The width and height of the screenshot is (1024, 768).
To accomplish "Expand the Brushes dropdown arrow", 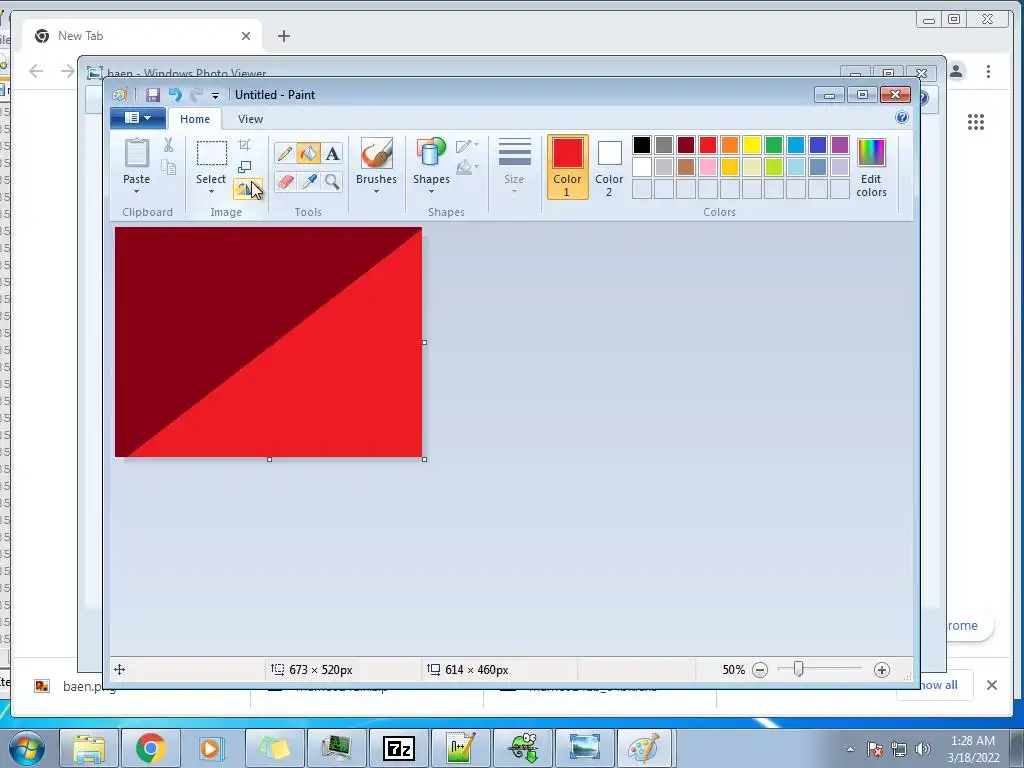I will (376, 191).
